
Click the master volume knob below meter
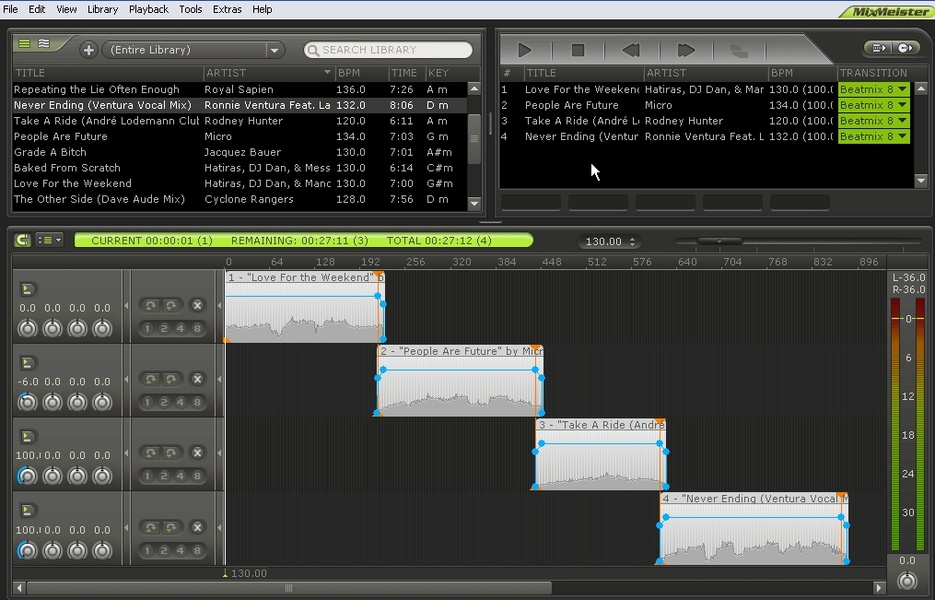(907, 581)
